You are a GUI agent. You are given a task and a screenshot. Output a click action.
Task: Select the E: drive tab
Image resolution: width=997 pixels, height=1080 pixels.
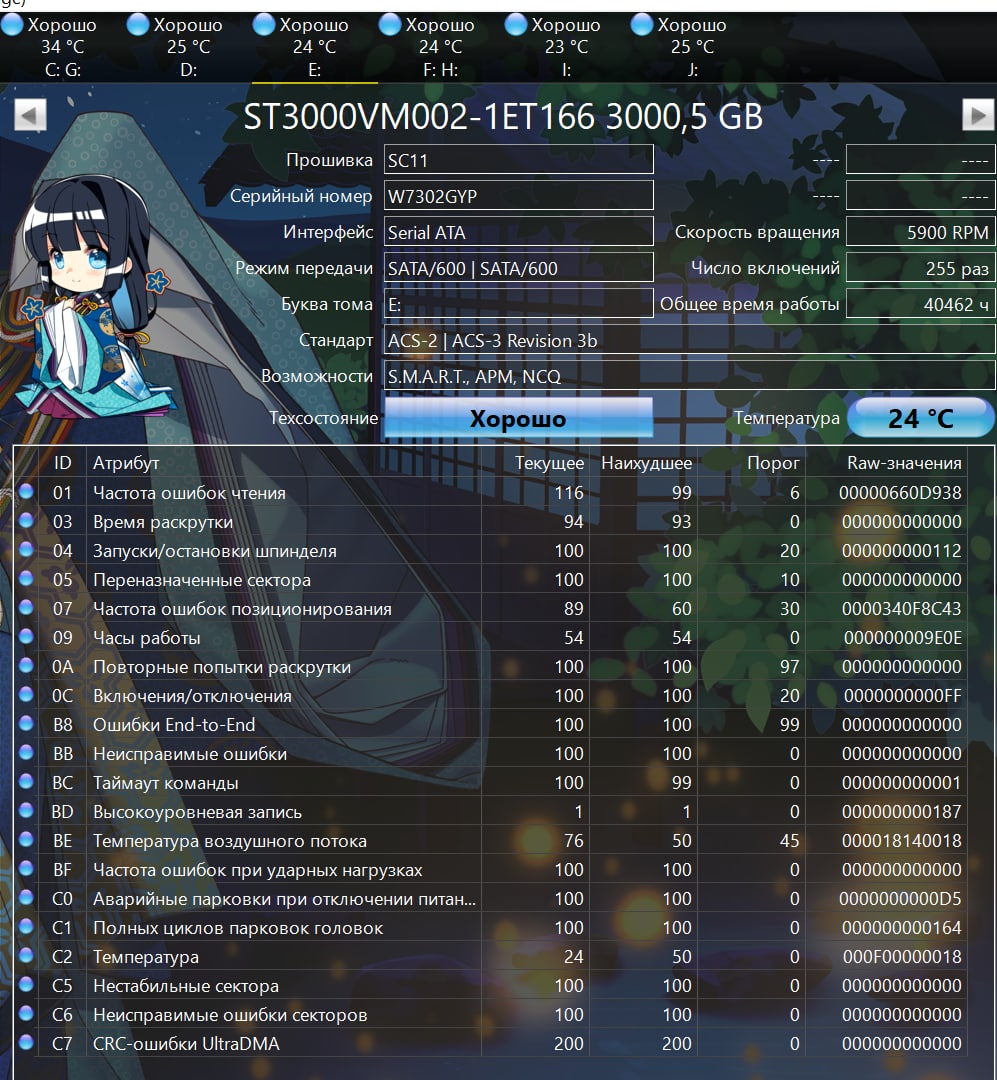[x=315, y=47]
